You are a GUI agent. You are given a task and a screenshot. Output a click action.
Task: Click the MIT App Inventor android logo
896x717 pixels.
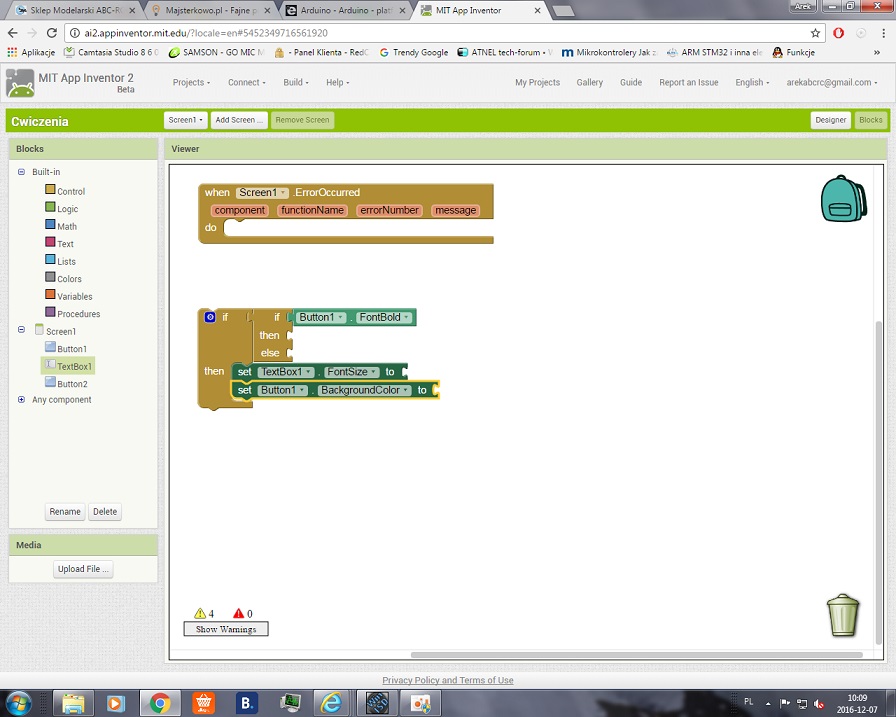(20, 83)
